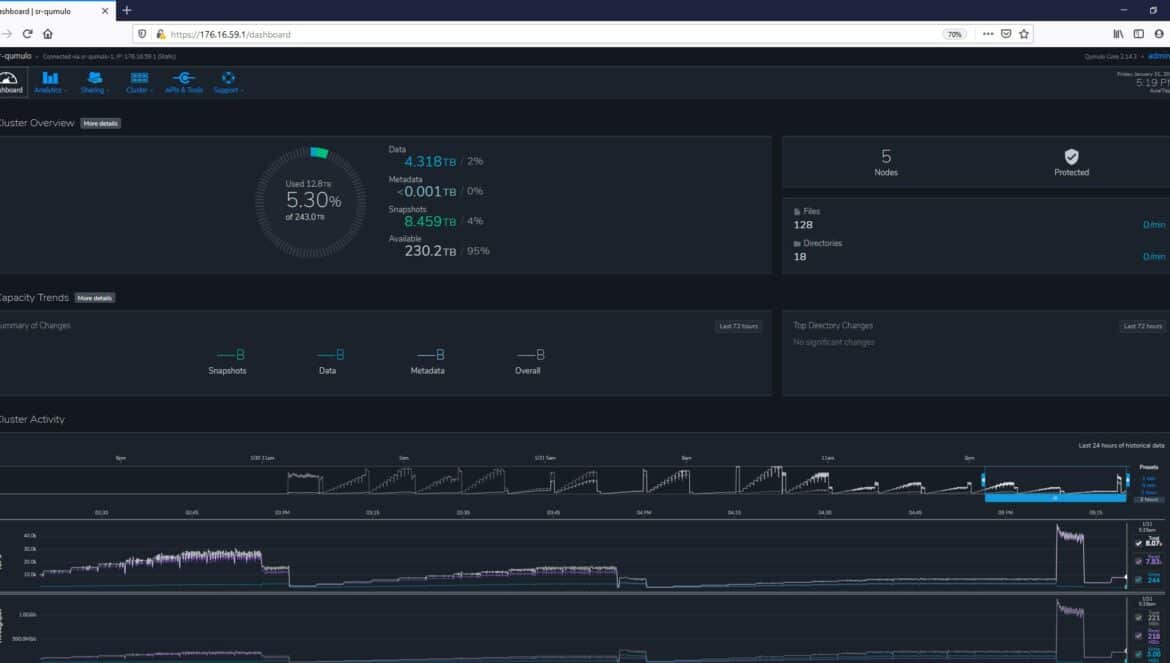Open Firefox library icon
This screenshot has width=1170, height=663.
point(1119,34)
